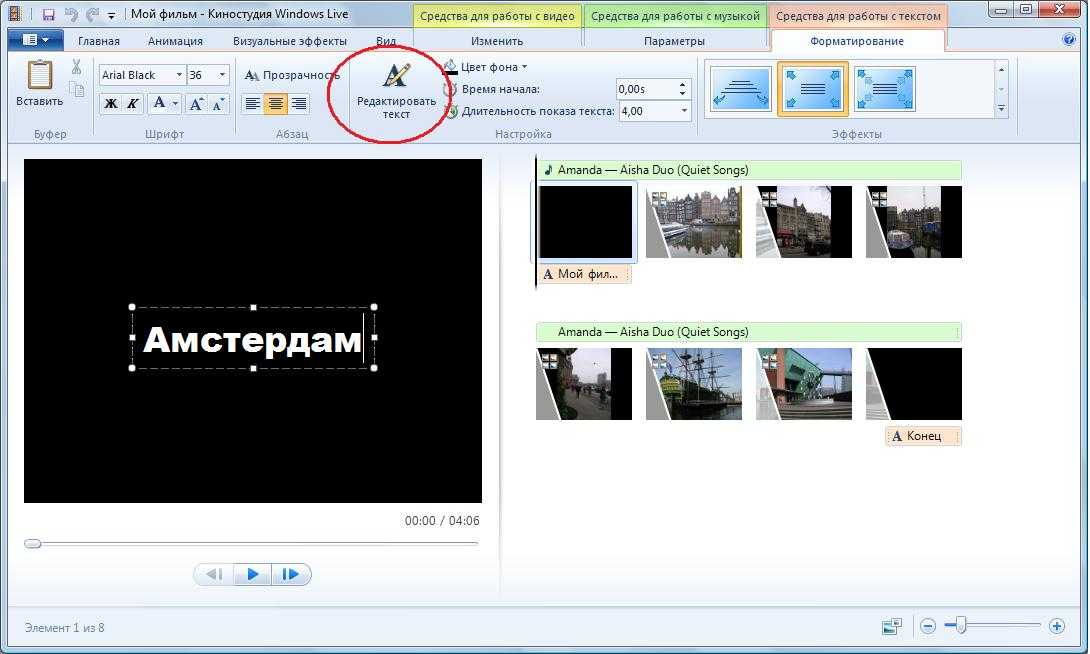The height and width of the screenshot is (654, 1090).
Task: Click the Редактировать текст button
Action: 396,90
